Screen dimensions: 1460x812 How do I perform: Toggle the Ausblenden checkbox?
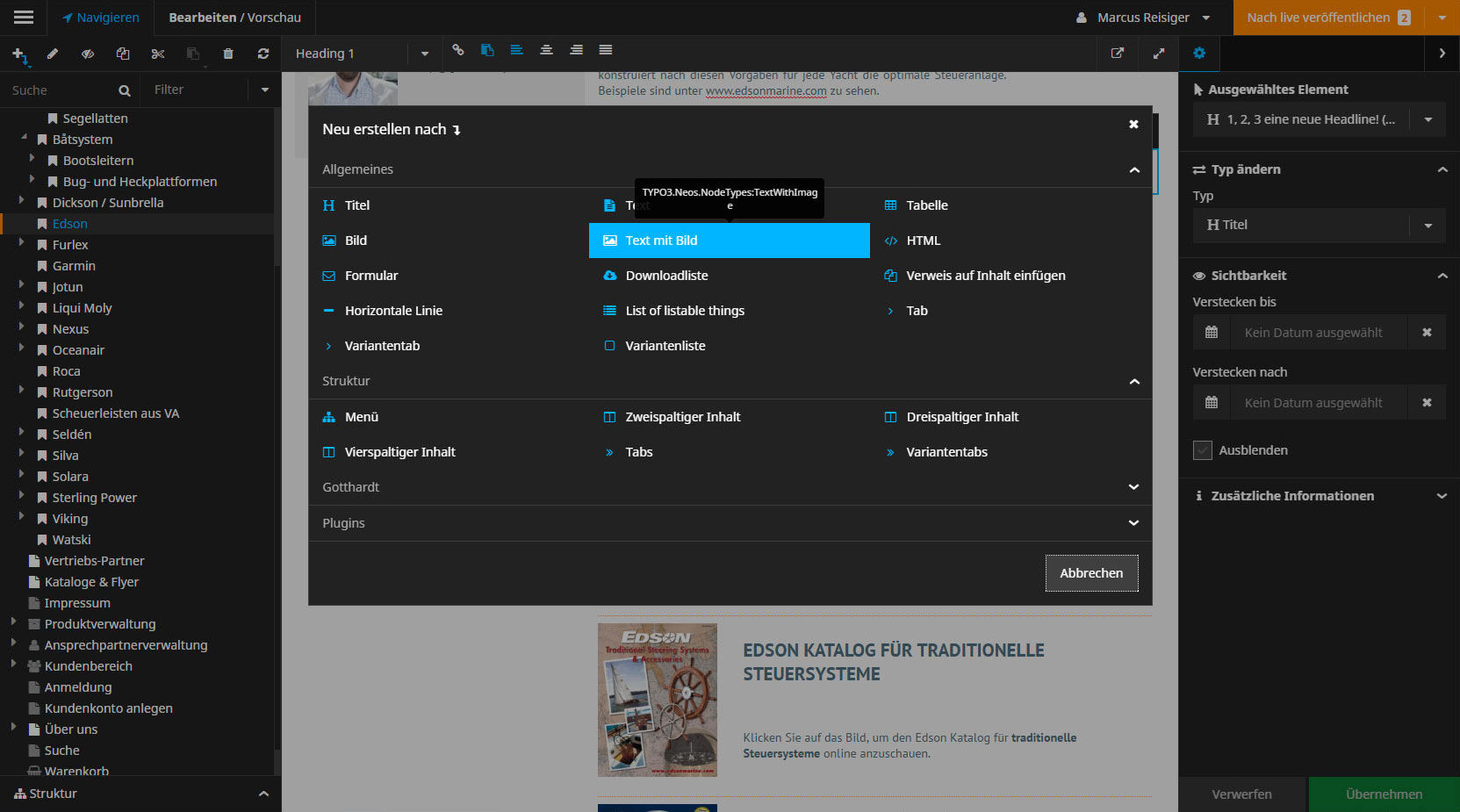[x=1203, y=450]
